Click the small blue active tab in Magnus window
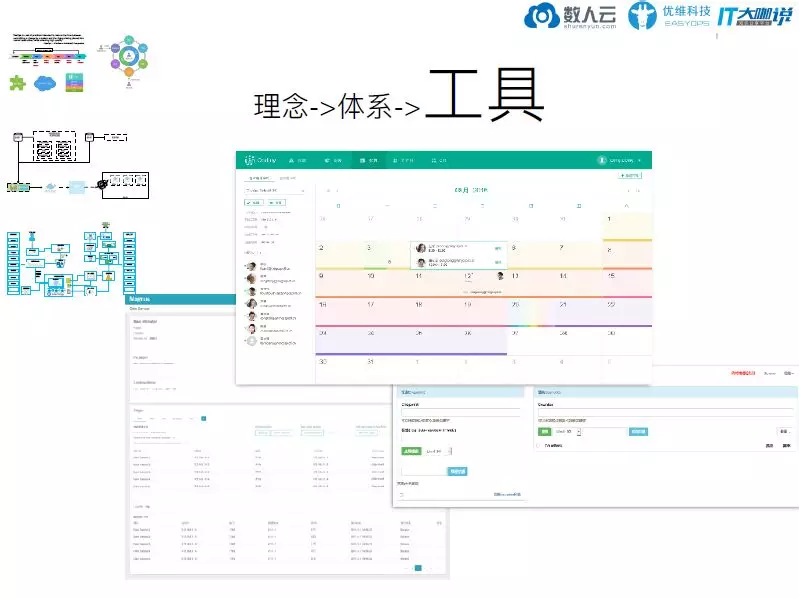Image resolution: width=799 pixels, height=598 pixels. pos(203,418)
